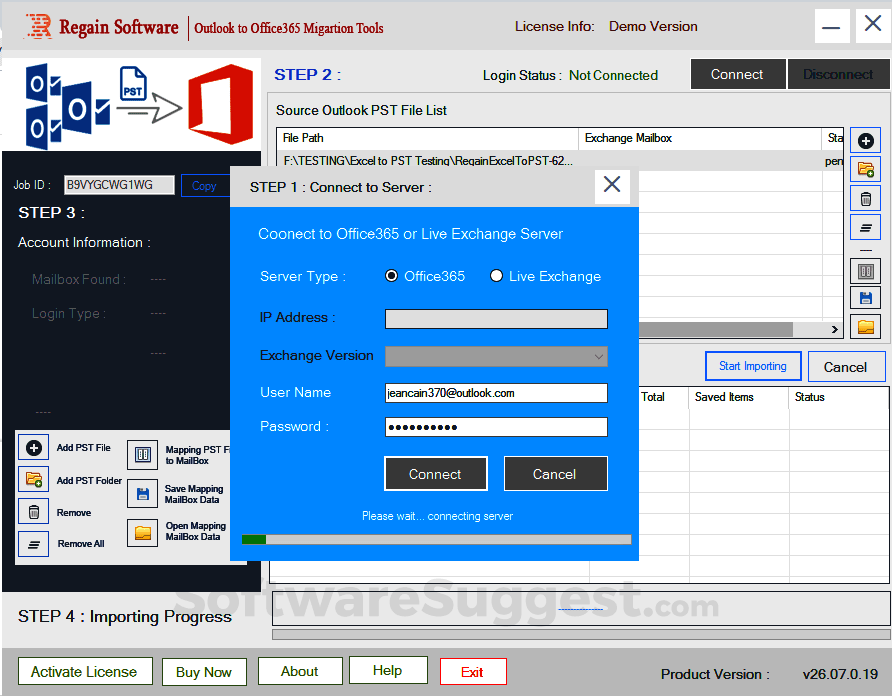
Task: Click the Start Importing button
Action: pyautogui.click(x=752, y=366)
